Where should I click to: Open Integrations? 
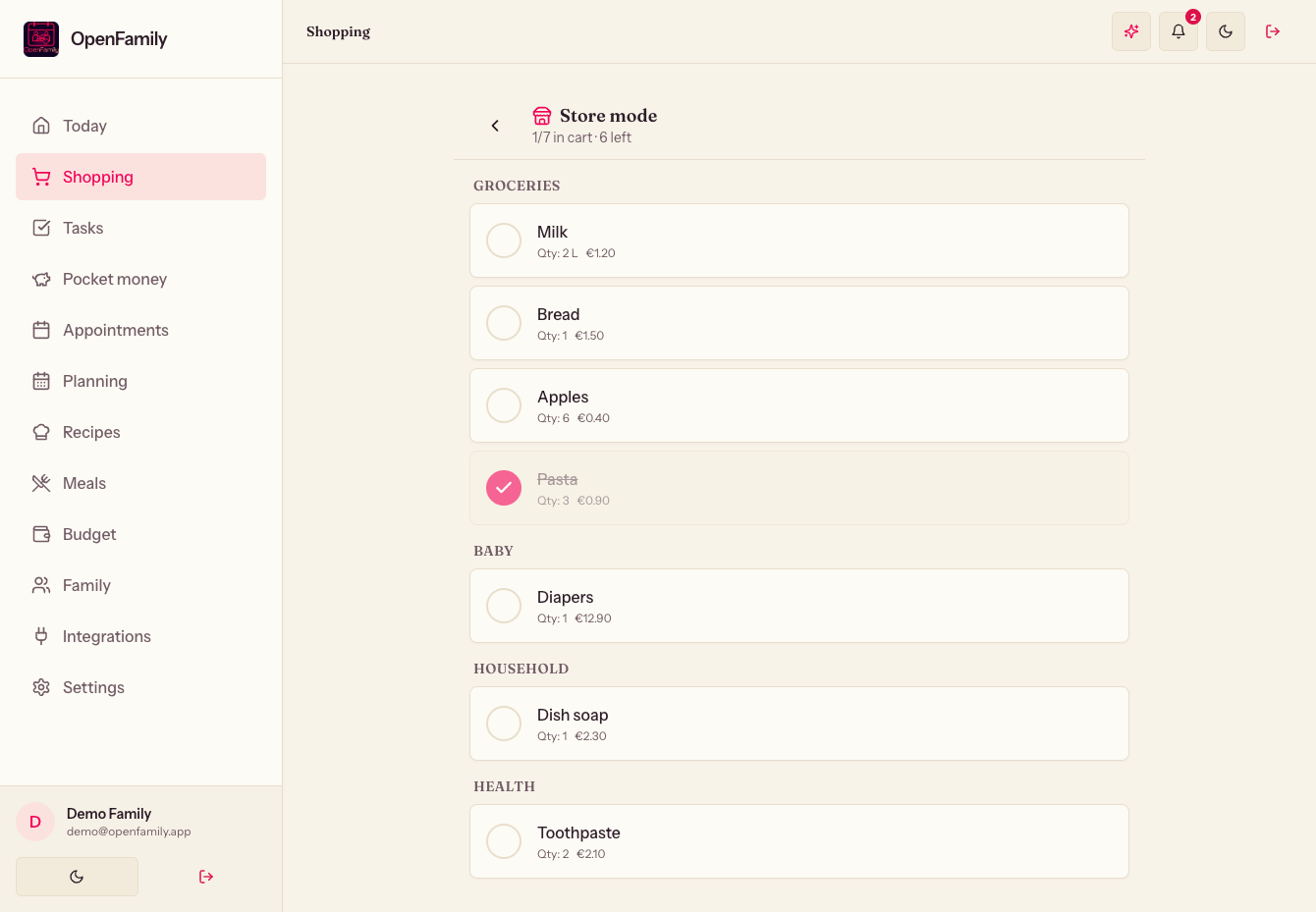pyautogui.click(x=140, y=636)
